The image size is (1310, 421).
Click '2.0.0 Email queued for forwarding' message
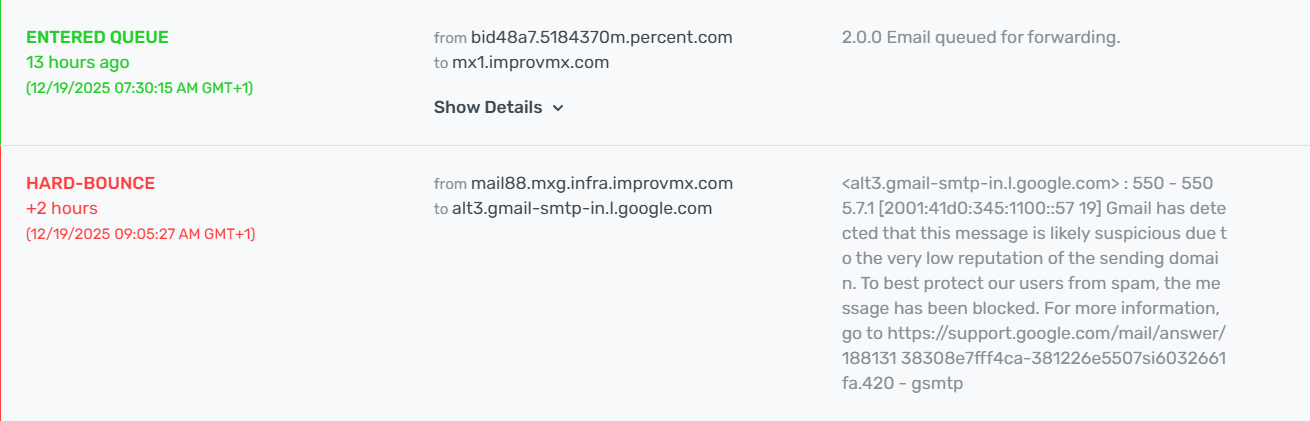coord(981,38)
